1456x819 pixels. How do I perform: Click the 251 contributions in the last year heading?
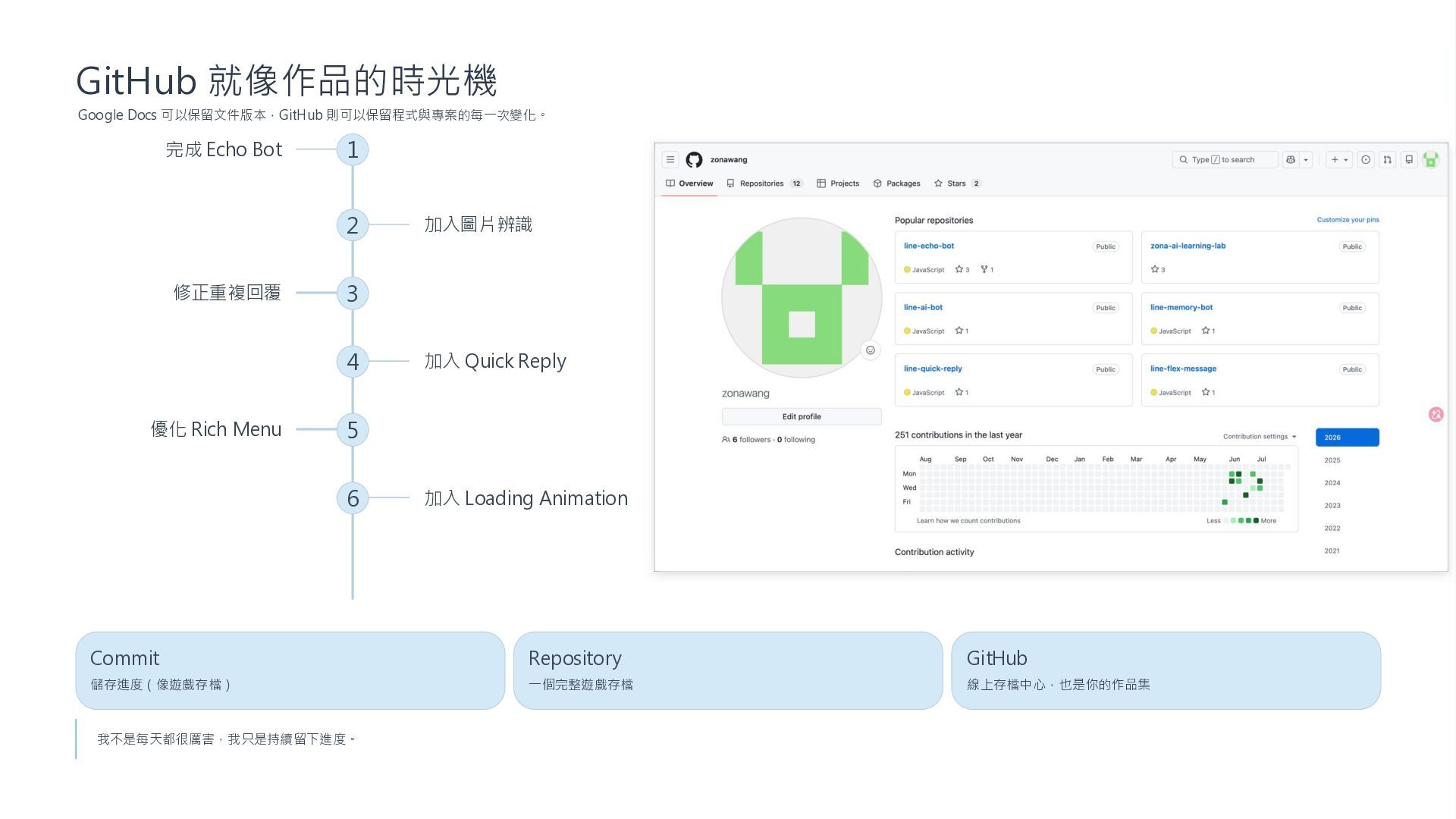tap(959, 435)
